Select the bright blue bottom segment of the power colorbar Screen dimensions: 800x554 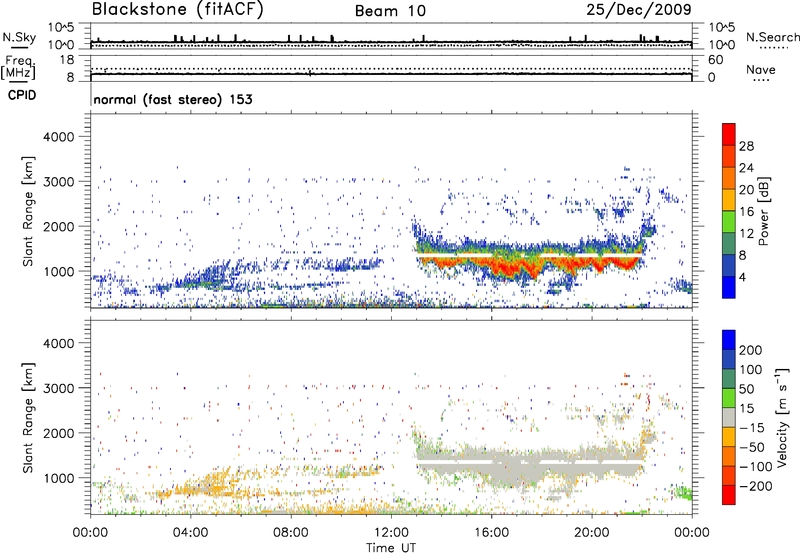tap(729, 287)
